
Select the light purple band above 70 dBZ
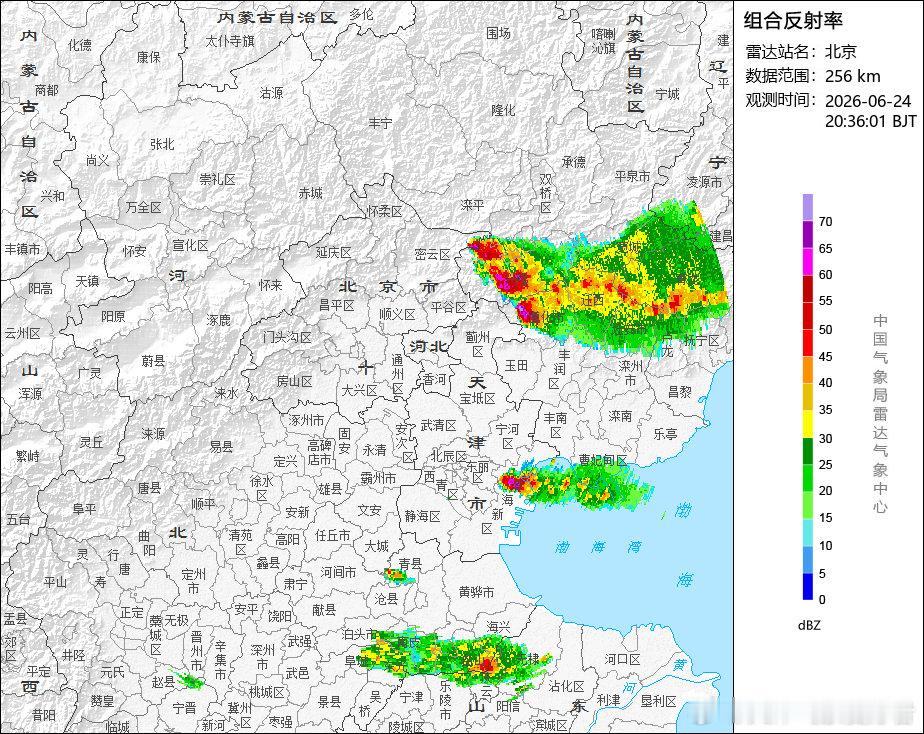click(x=808, y=207)
